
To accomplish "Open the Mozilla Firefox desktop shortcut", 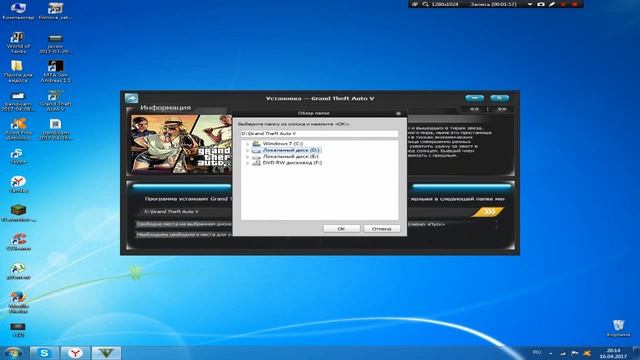I will pyautogui.click(x=18, y=302).
